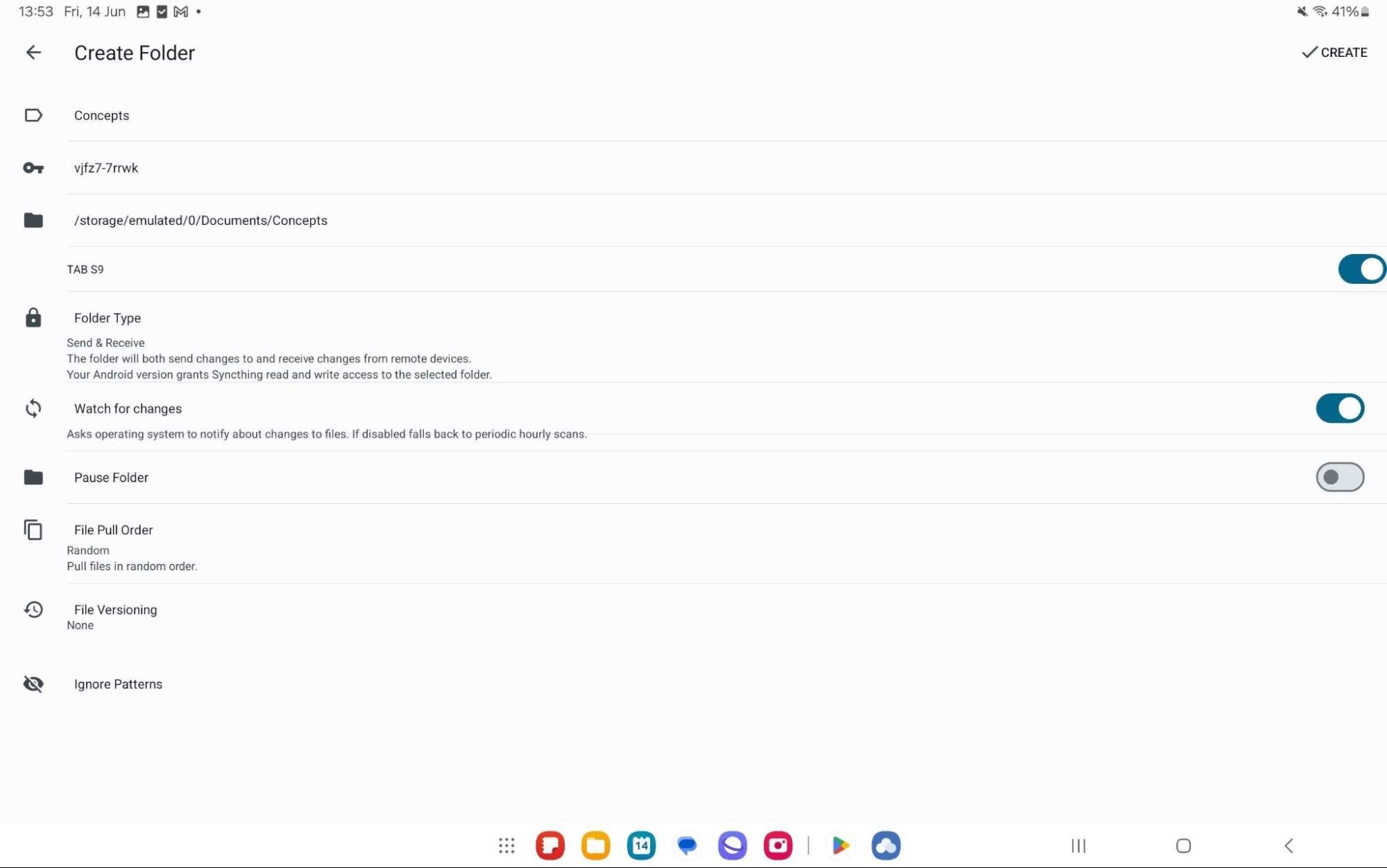Click the Pause Folder icon
Viewport: 1387px width, 868px height.
33,477
